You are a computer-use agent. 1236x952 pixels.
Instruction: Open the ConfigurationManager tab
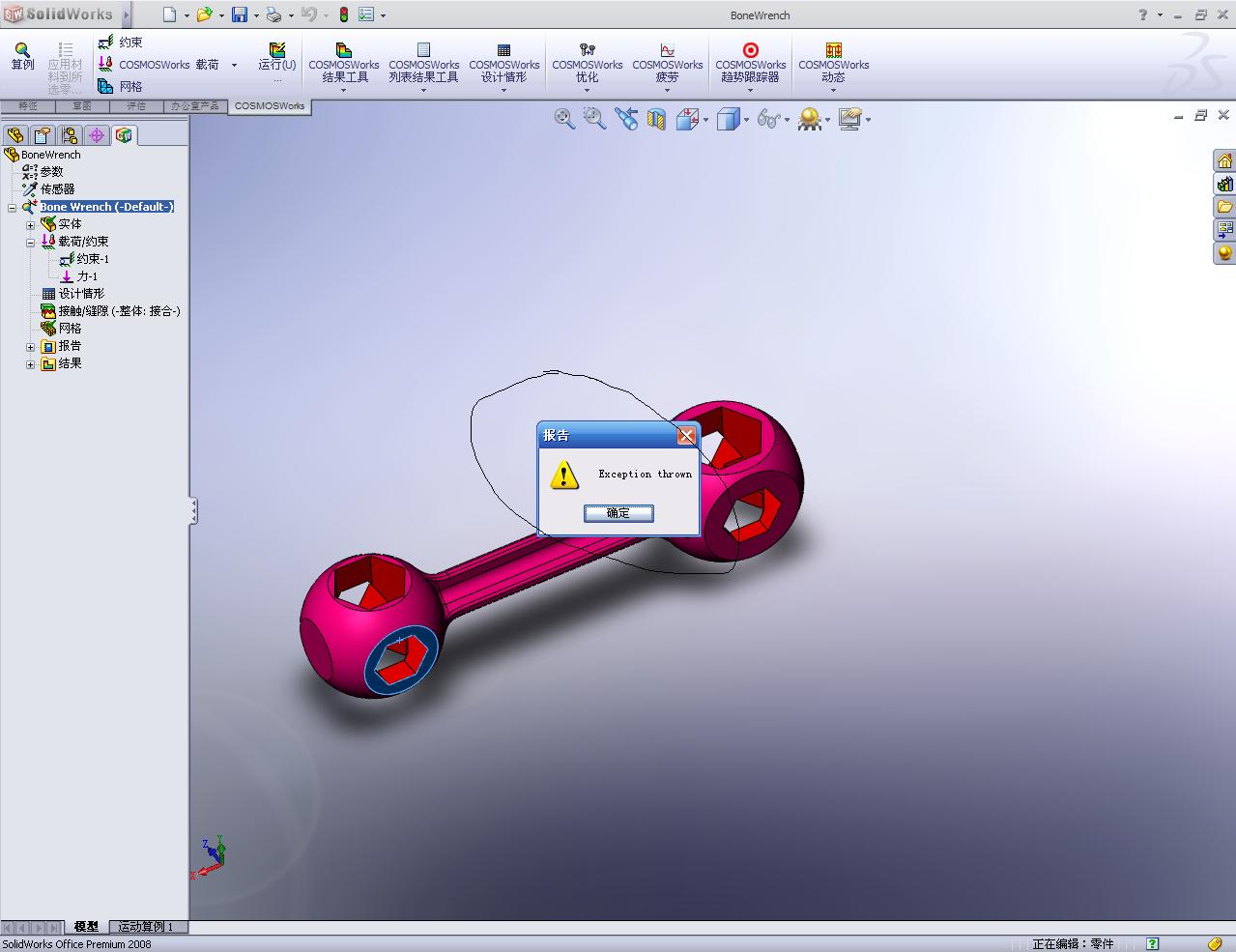pyautogui.click(x=69, y=135)
